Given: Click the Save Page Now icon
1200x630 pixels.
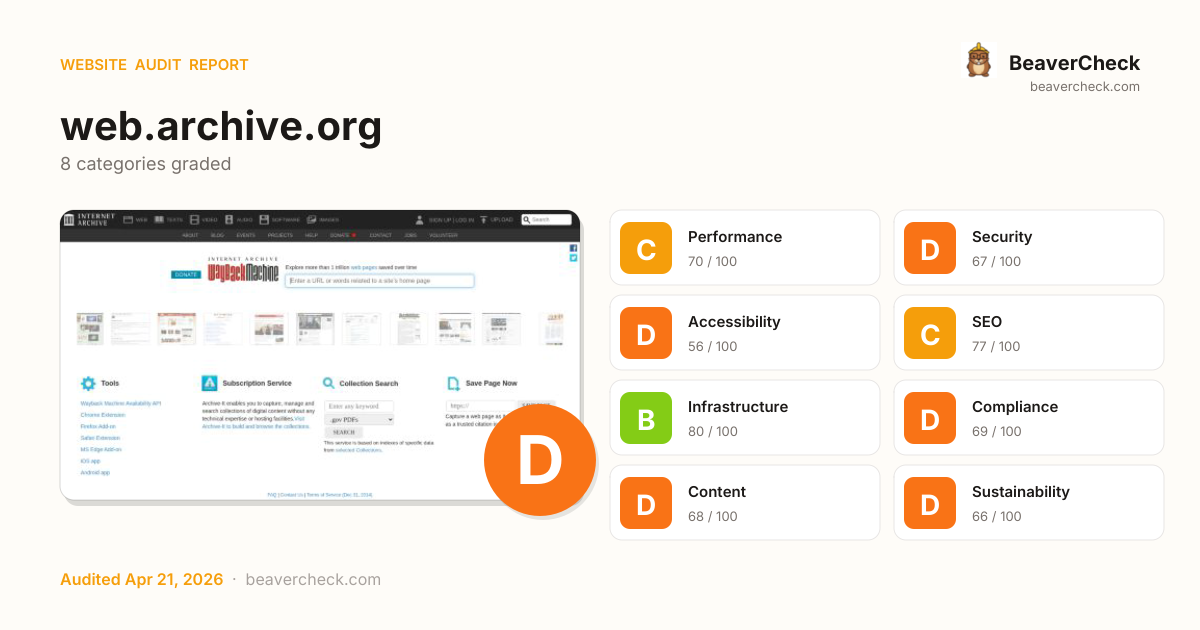Looking at the screenshot, I should point(453,383).
